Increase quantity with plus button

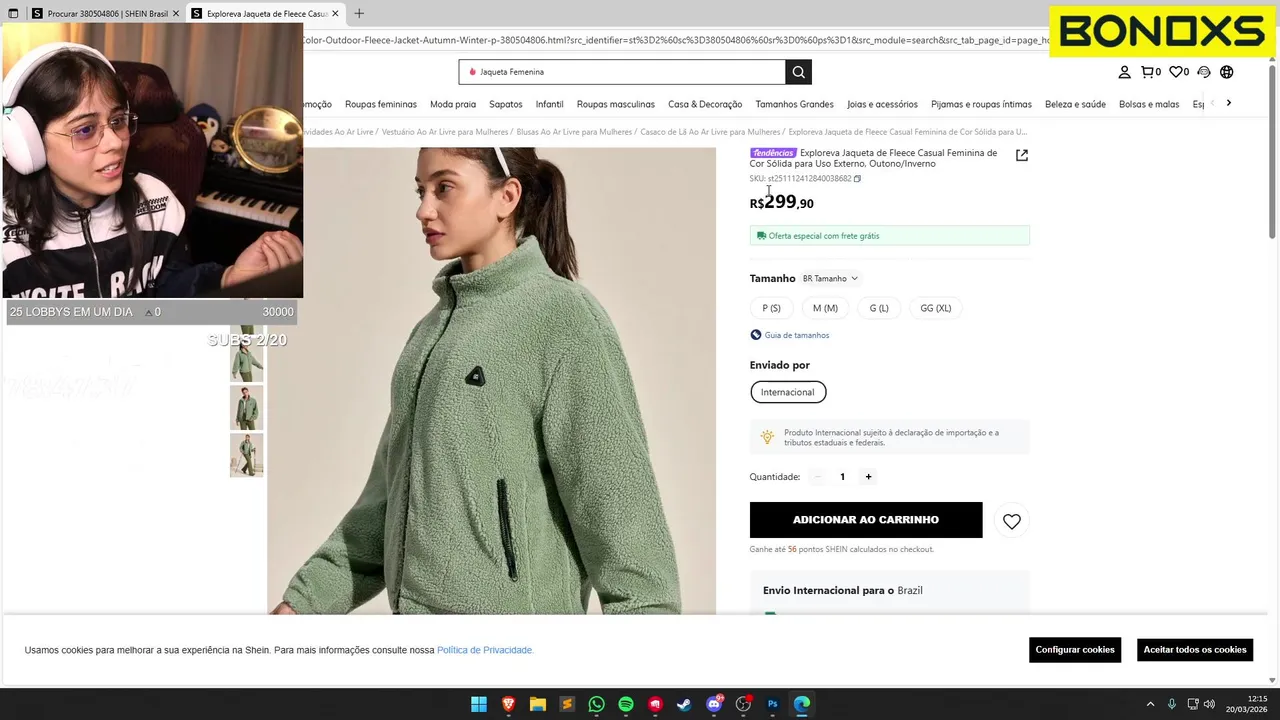[x=868, y=477]
